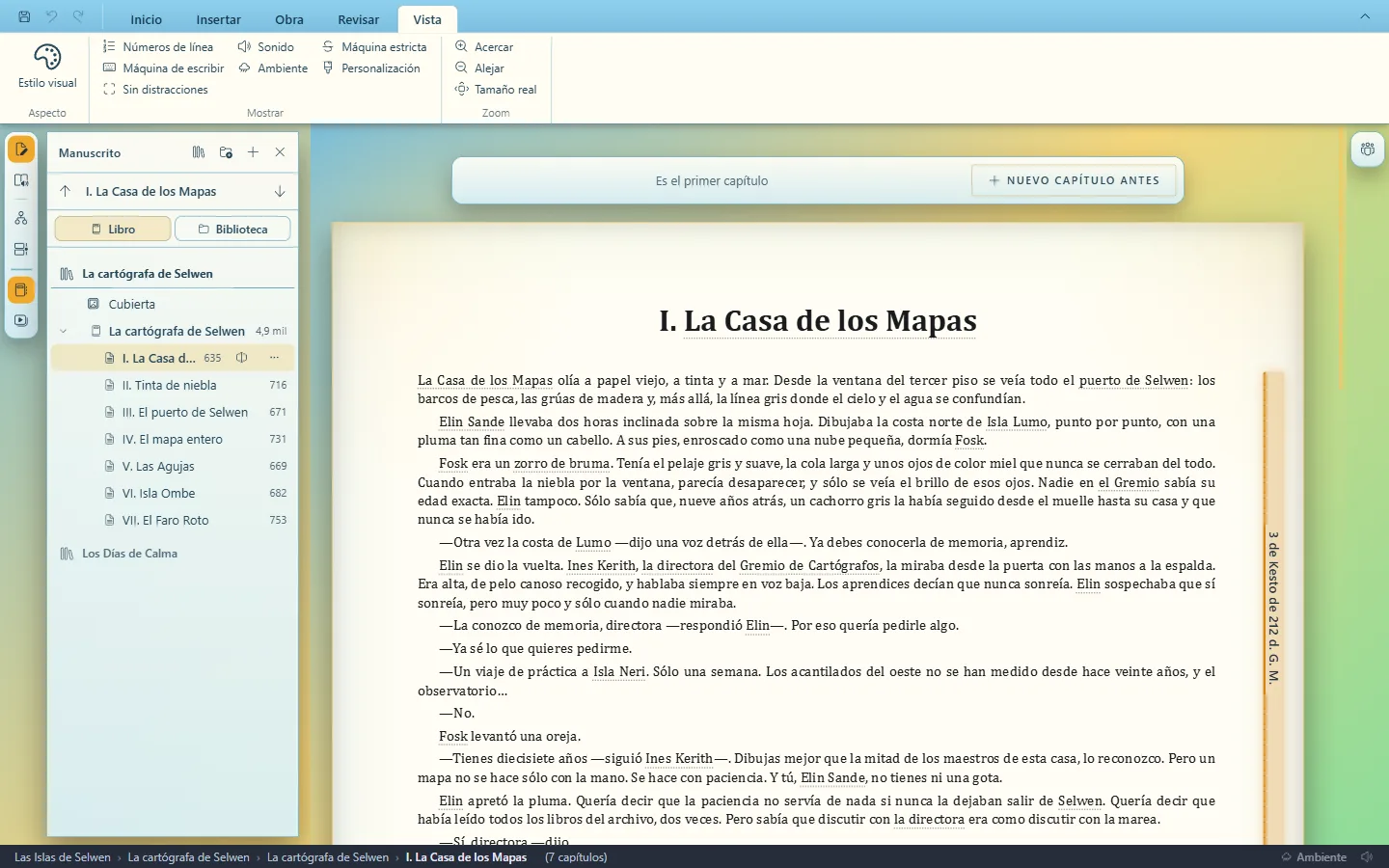
Task: Open the read-aloud book sidebar icon
Action: [21, 180]
